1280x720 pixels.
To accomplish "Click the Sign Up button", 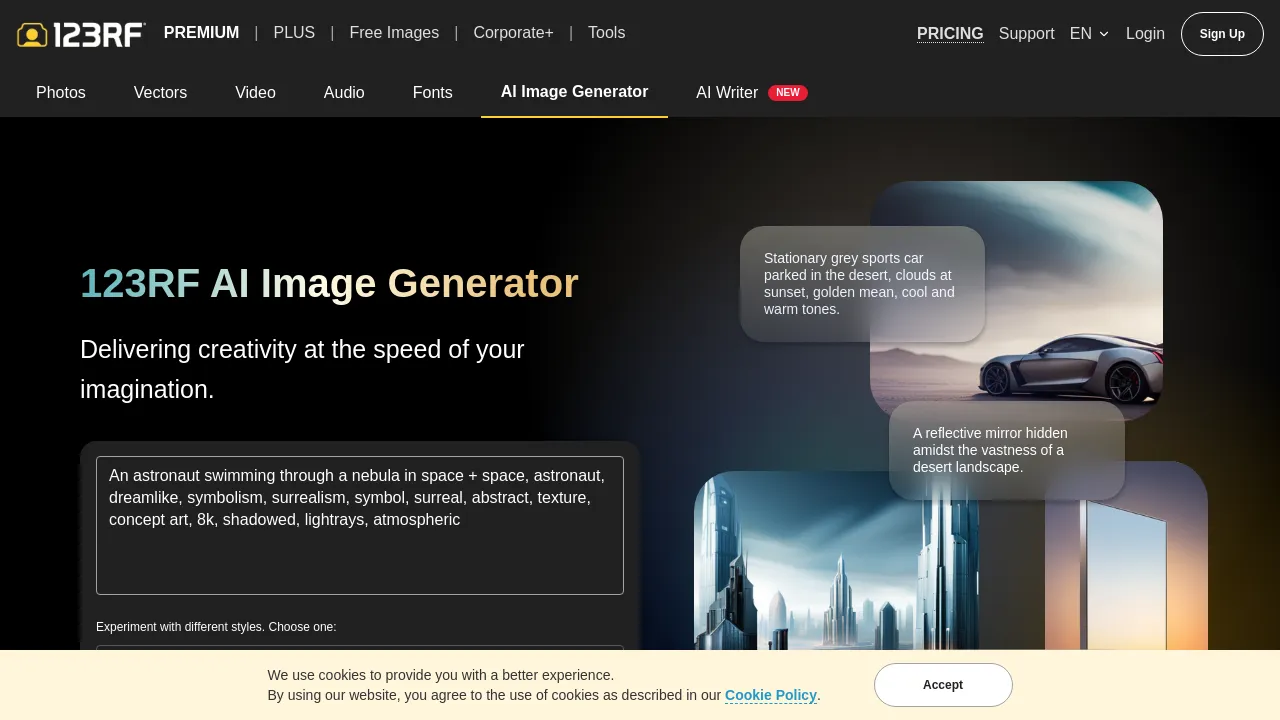I will (x=1222, y=33).
